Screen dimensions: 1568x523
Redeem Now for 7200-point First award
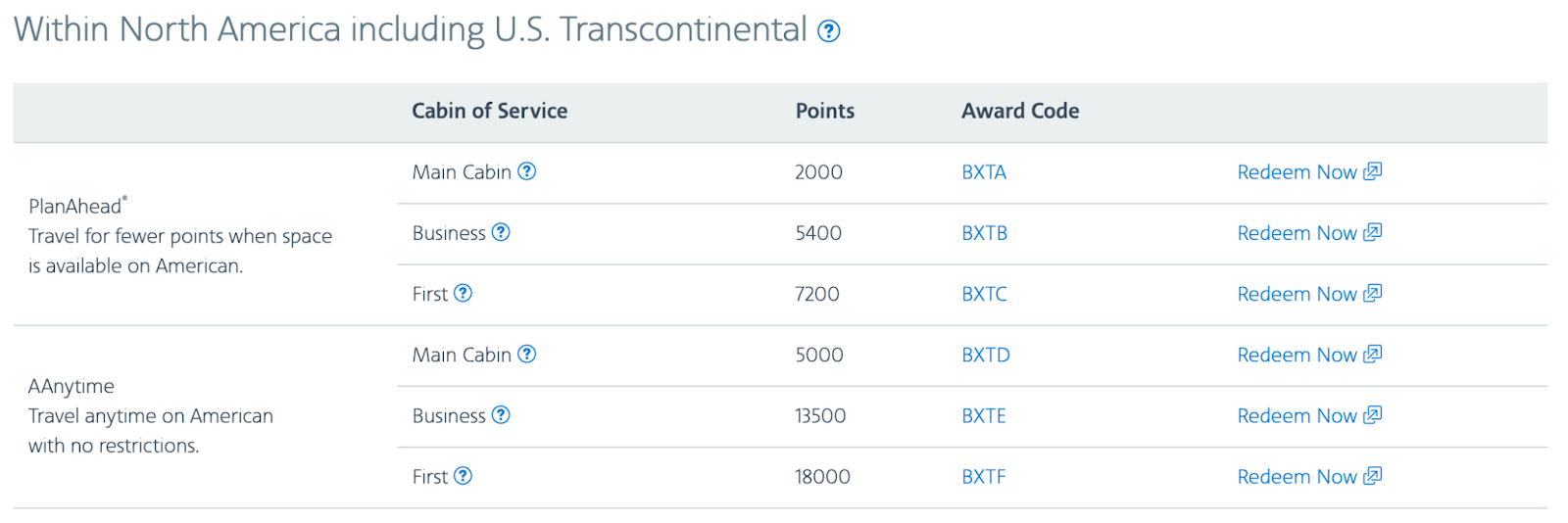[1297, 294]
